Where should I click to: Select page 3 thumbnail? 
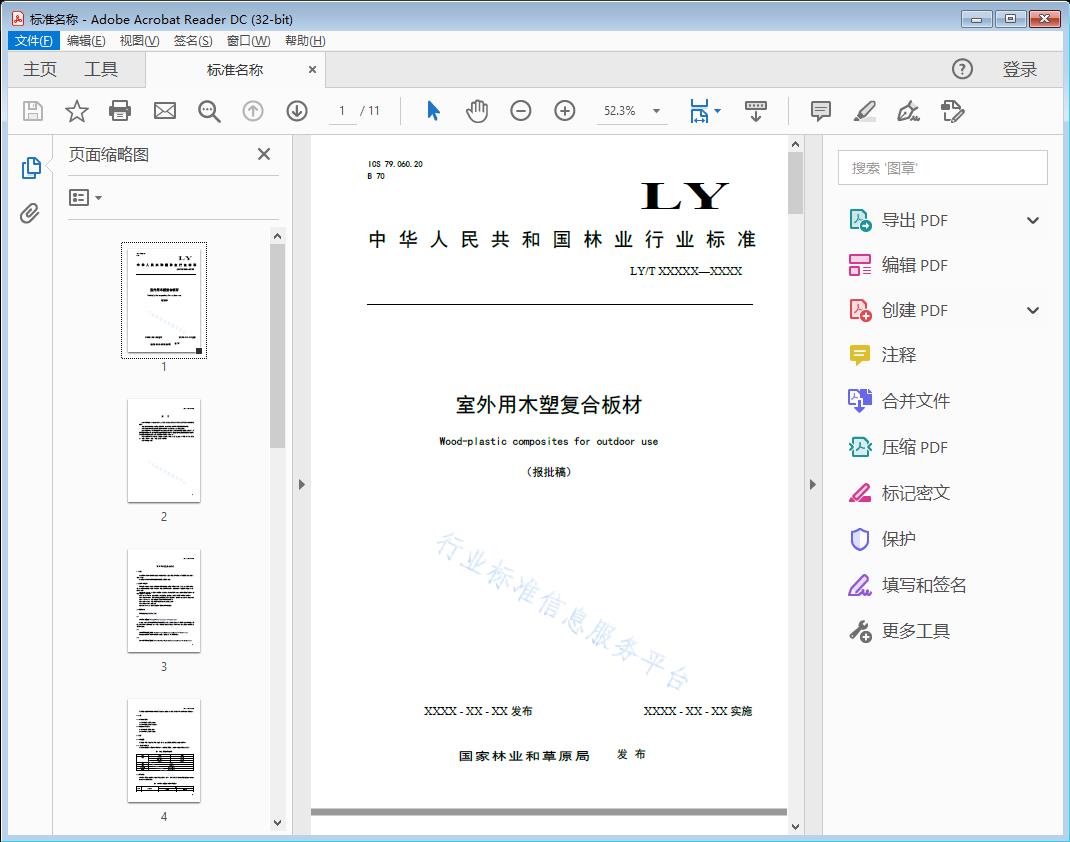click(x=164, y=601)
